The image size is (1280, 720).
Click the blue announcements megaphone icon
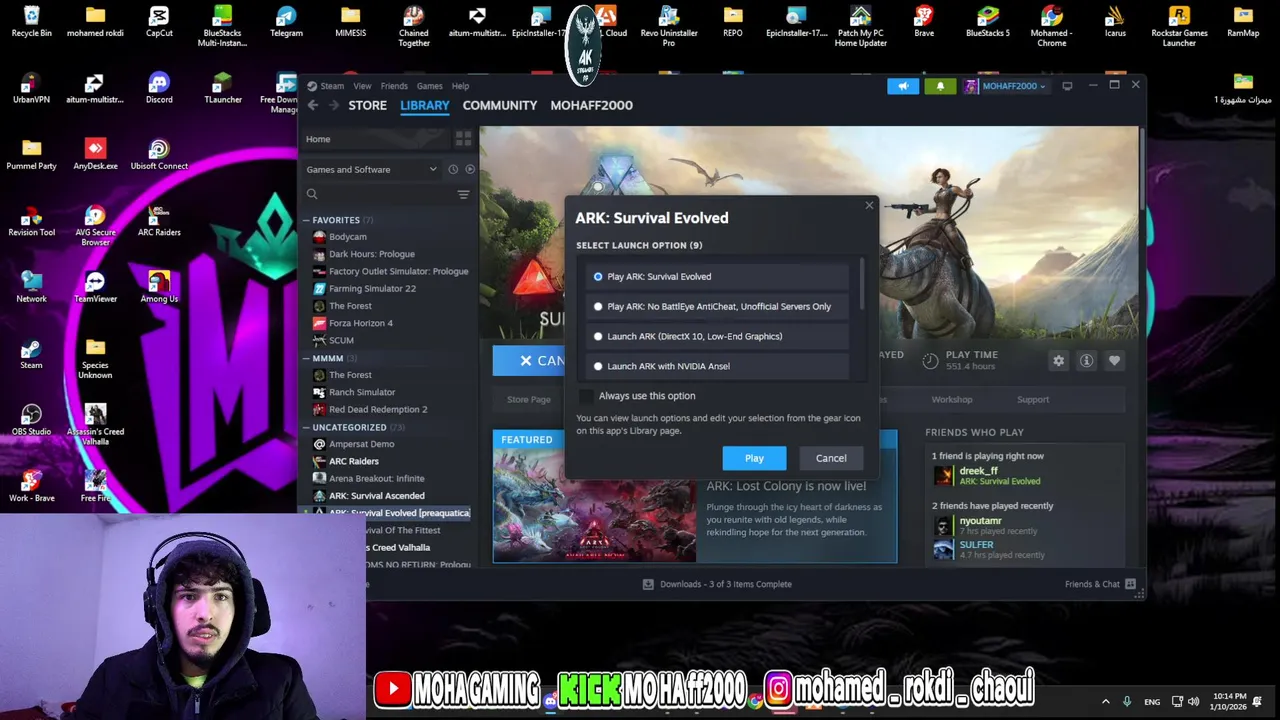pyautogui.click(x=903, y=86)
